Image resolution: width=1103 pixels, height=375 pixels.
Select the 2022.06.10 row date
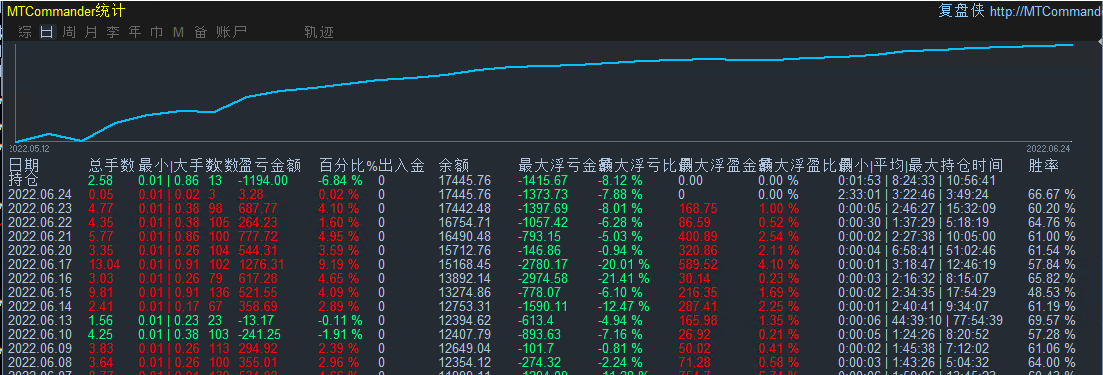40,334
